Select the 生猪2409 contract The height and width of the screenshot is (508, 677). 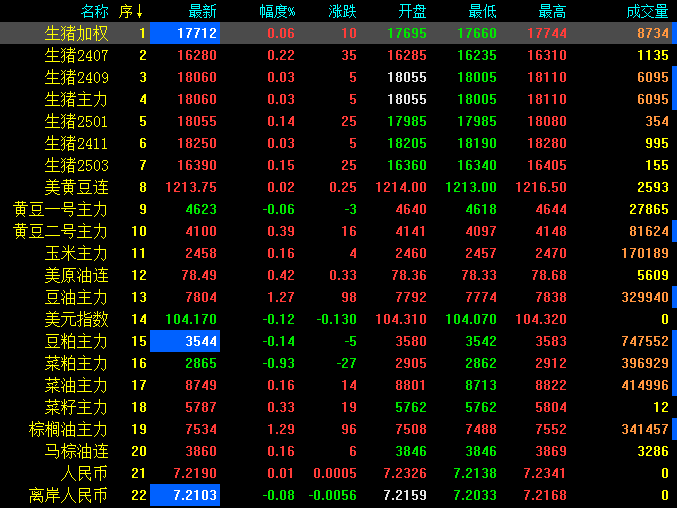tap(76, 77)
